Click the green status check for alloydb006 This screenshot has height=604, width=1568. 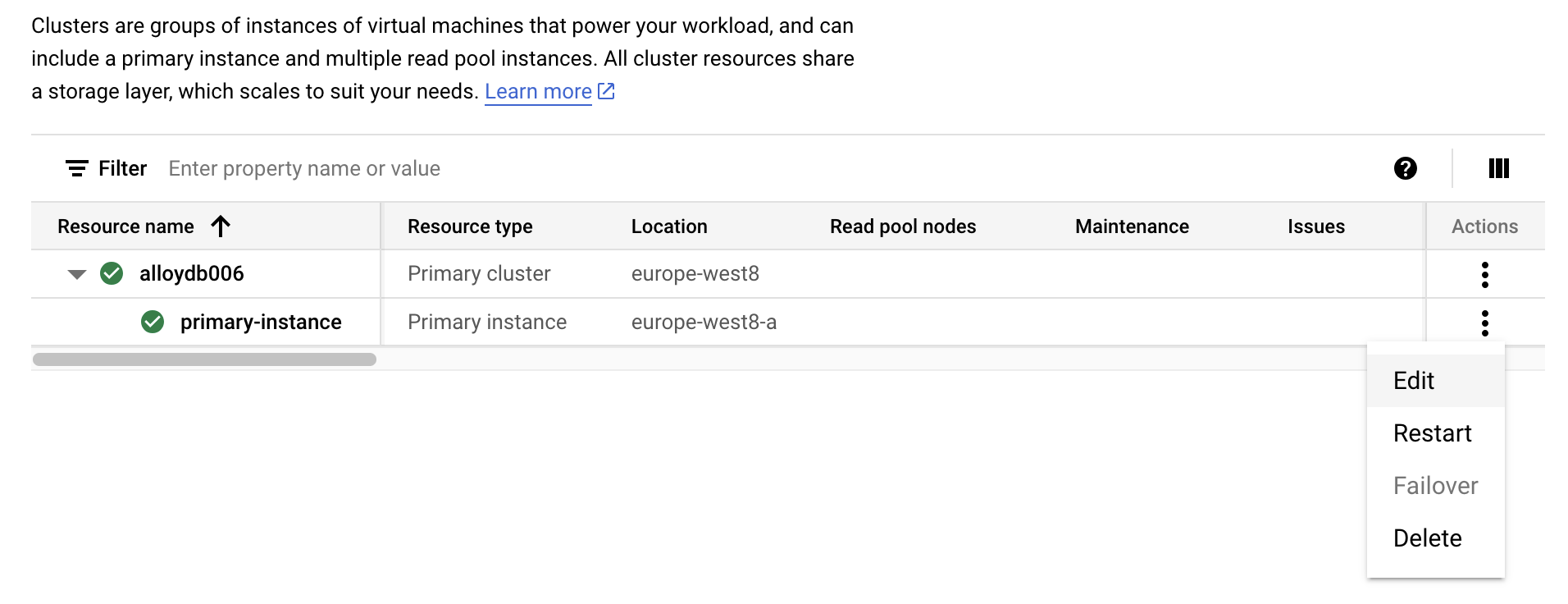click(112, 273)
